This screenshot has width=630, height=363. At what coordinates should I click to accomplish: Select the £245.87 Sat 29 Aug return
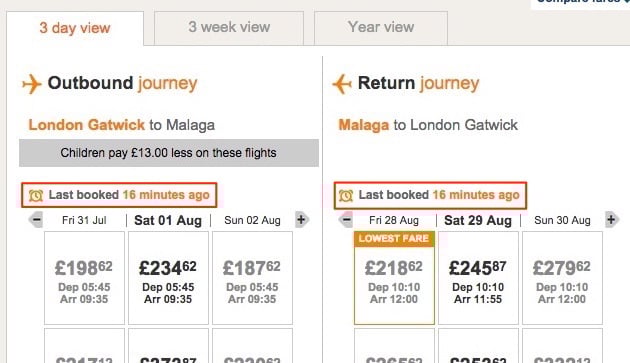[478, 278]
